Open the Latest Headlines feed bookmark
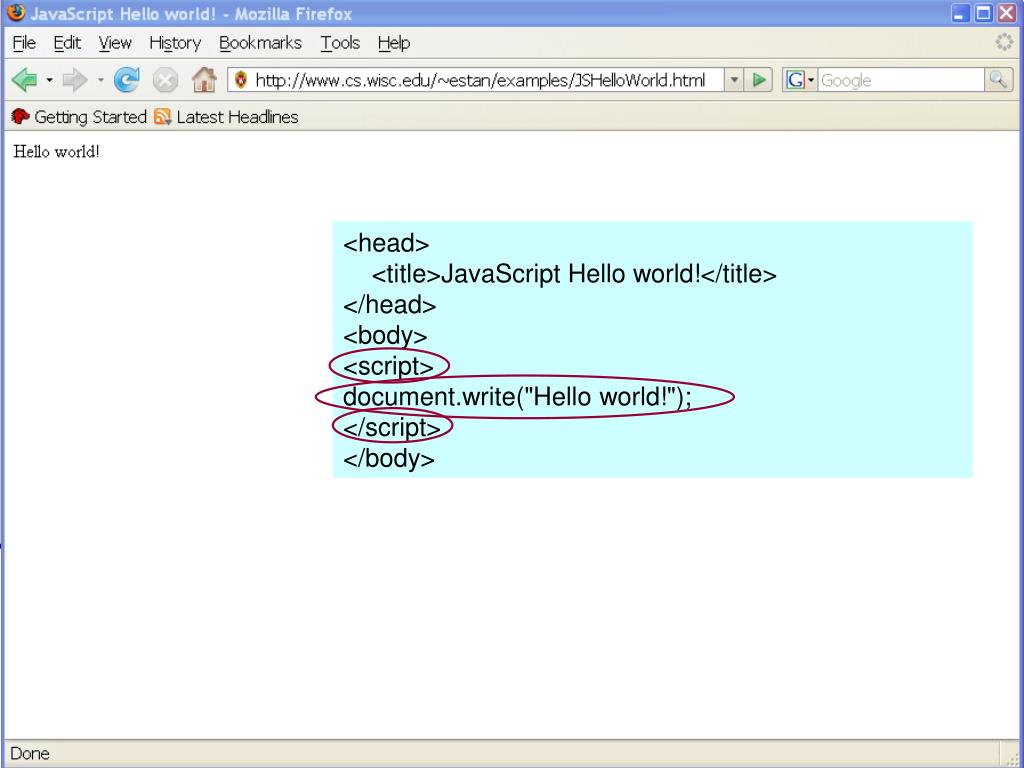Viewport: 1024px width, 768px height. point(226,117)
